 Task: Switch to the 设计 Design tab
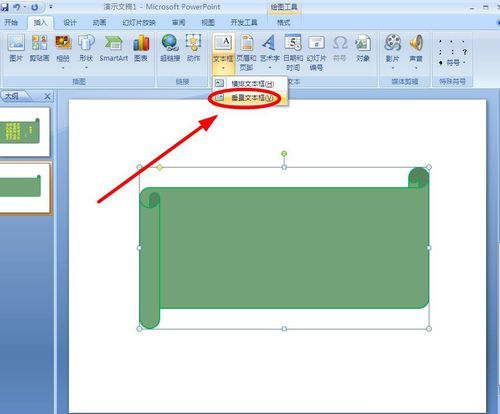(x=70, y=22)
